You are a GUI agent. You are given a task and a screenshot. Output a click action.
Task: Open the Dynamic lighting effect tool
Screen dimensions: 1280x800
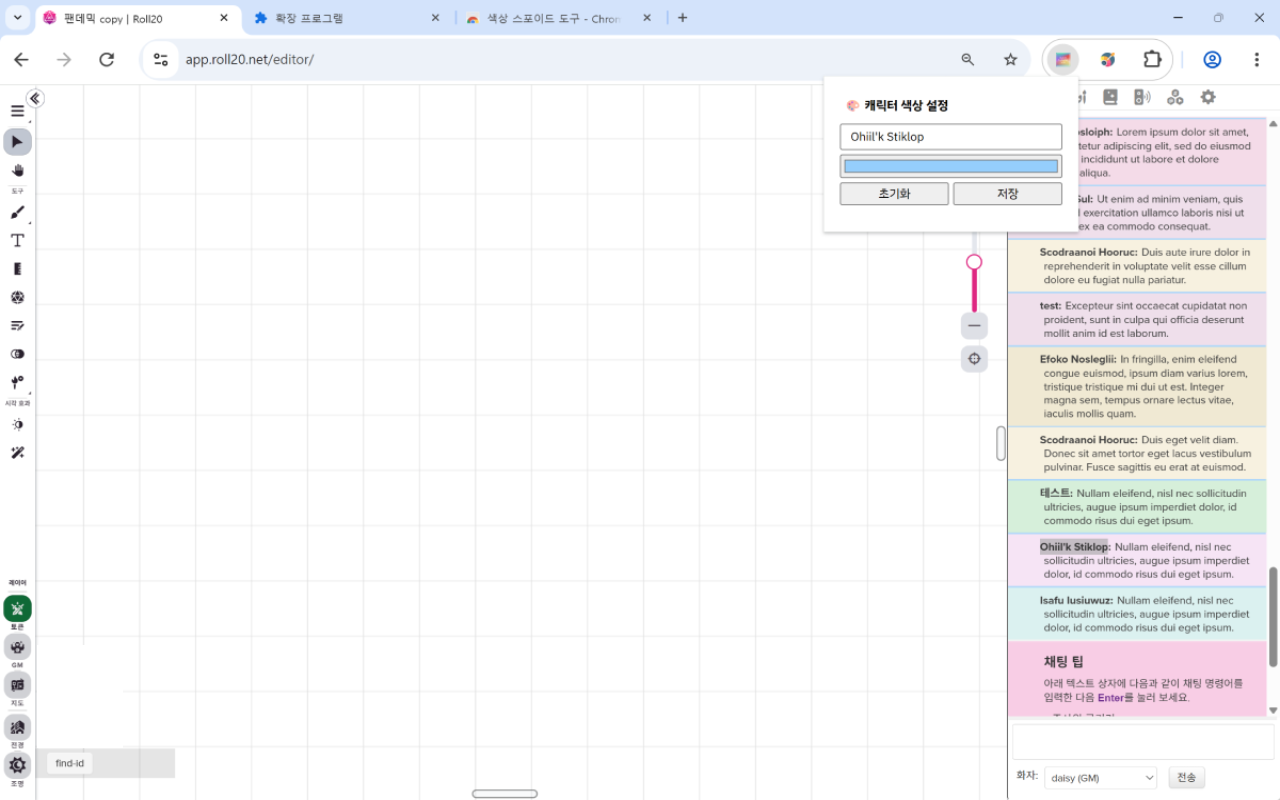coord(17,425)
